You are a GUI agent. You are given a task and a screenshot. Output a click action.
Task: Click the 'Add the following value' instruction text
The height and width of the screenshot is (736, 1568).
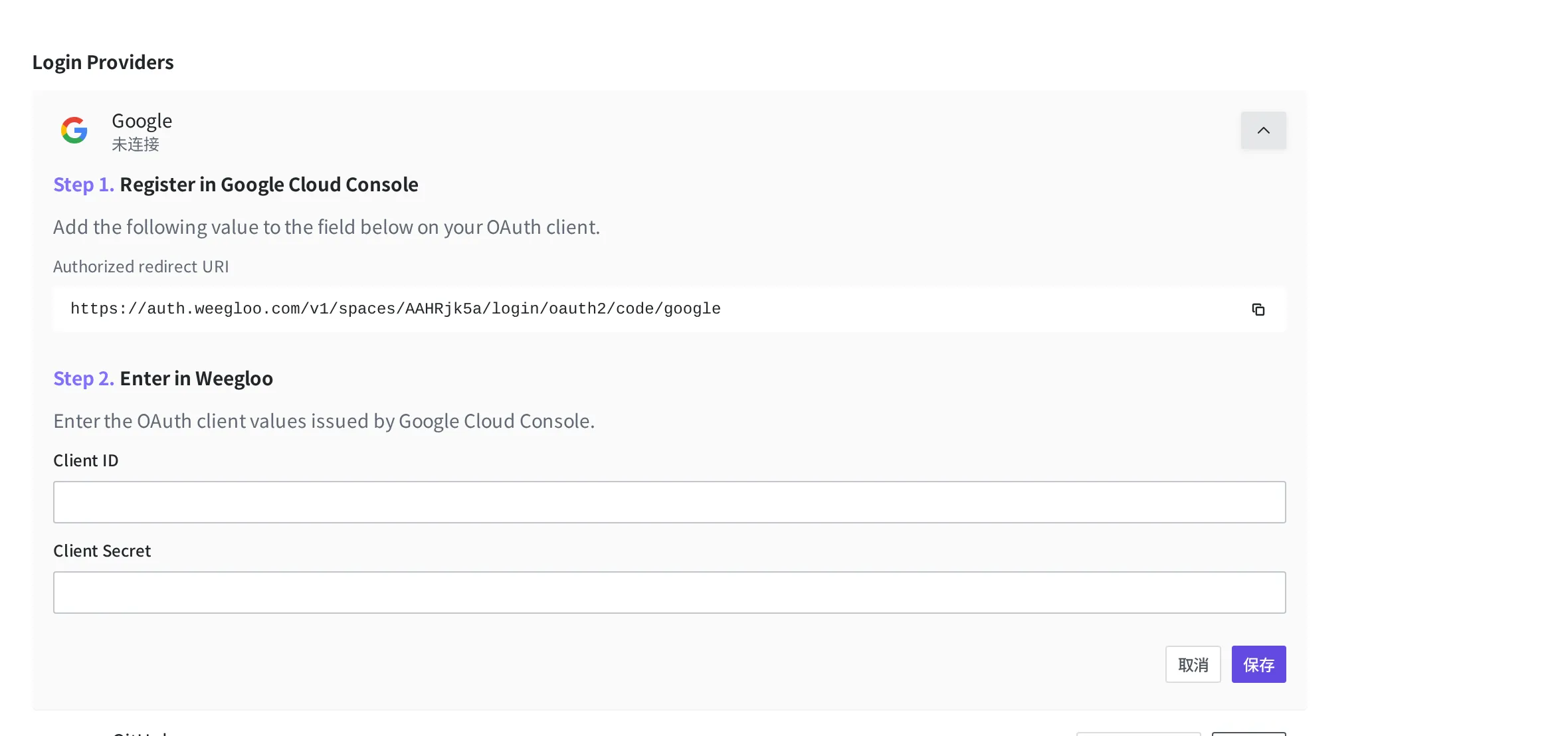click(326, 227)
